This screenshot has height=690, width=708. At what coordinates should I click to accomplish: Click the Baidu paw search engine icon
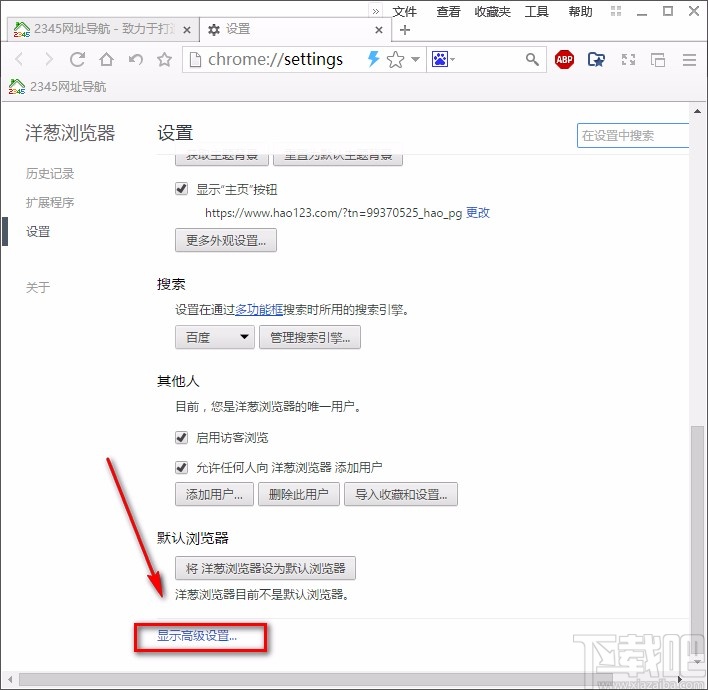tap(440, 59)
